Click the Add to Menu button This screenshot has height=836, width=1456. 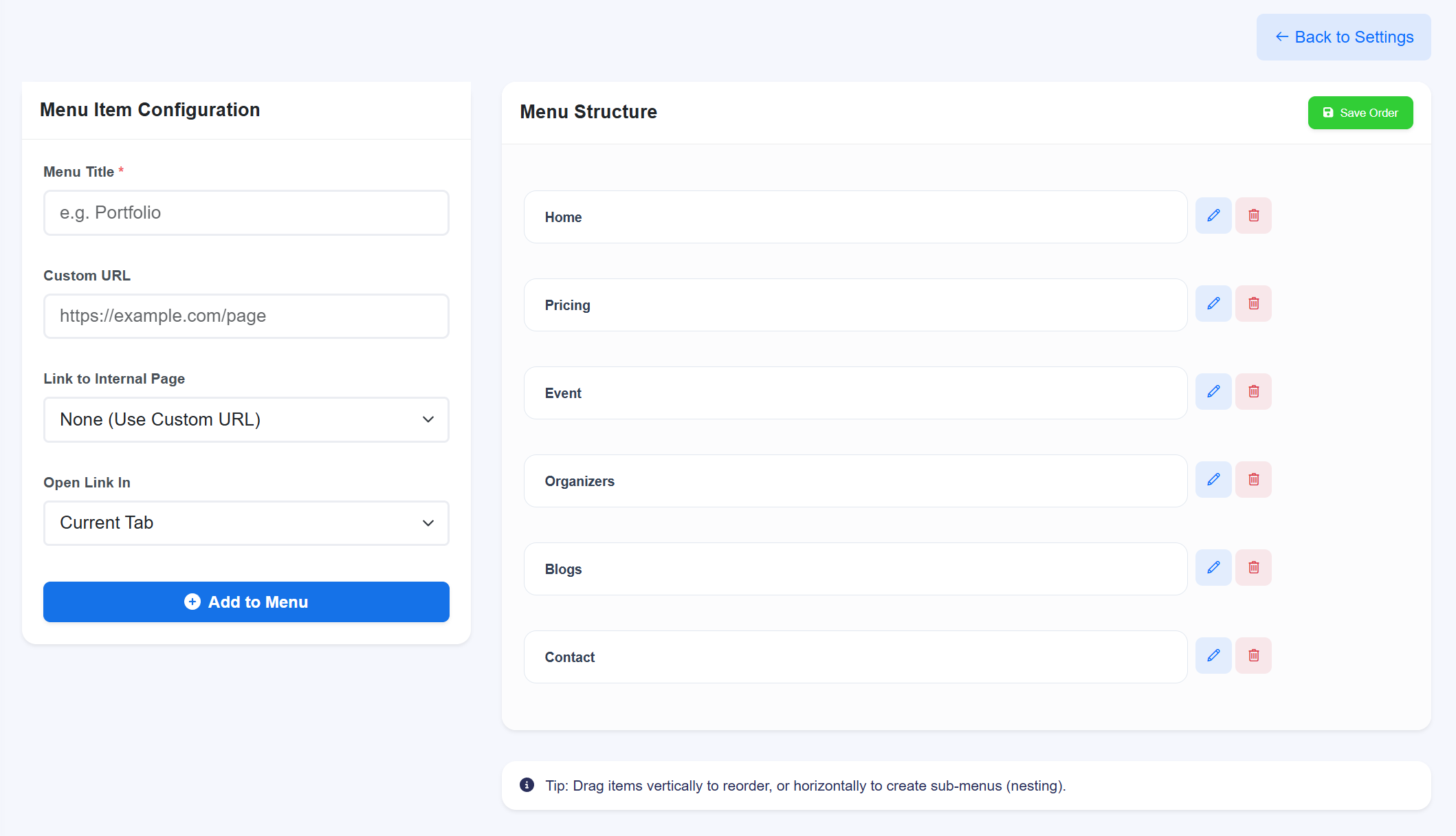[245, 602]
